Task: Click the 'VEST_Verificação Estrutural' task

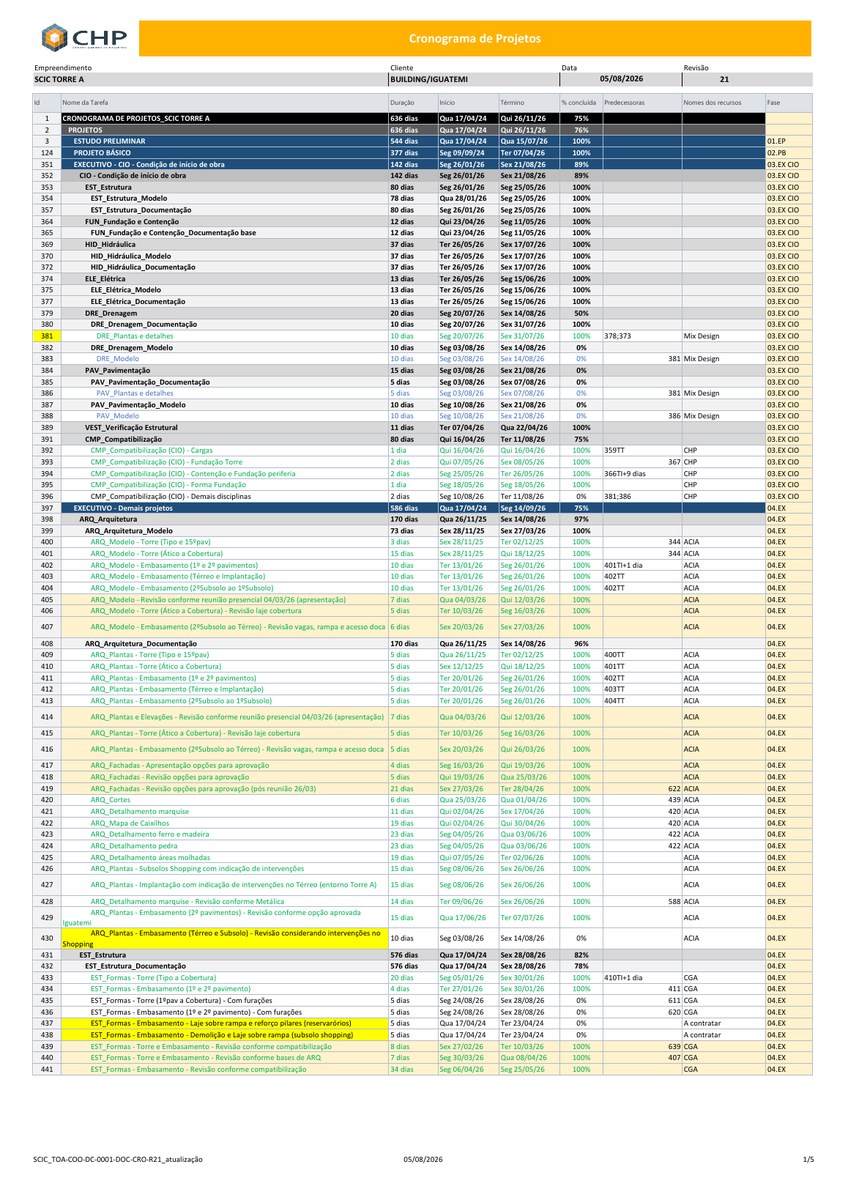Action: coord(134,428)
